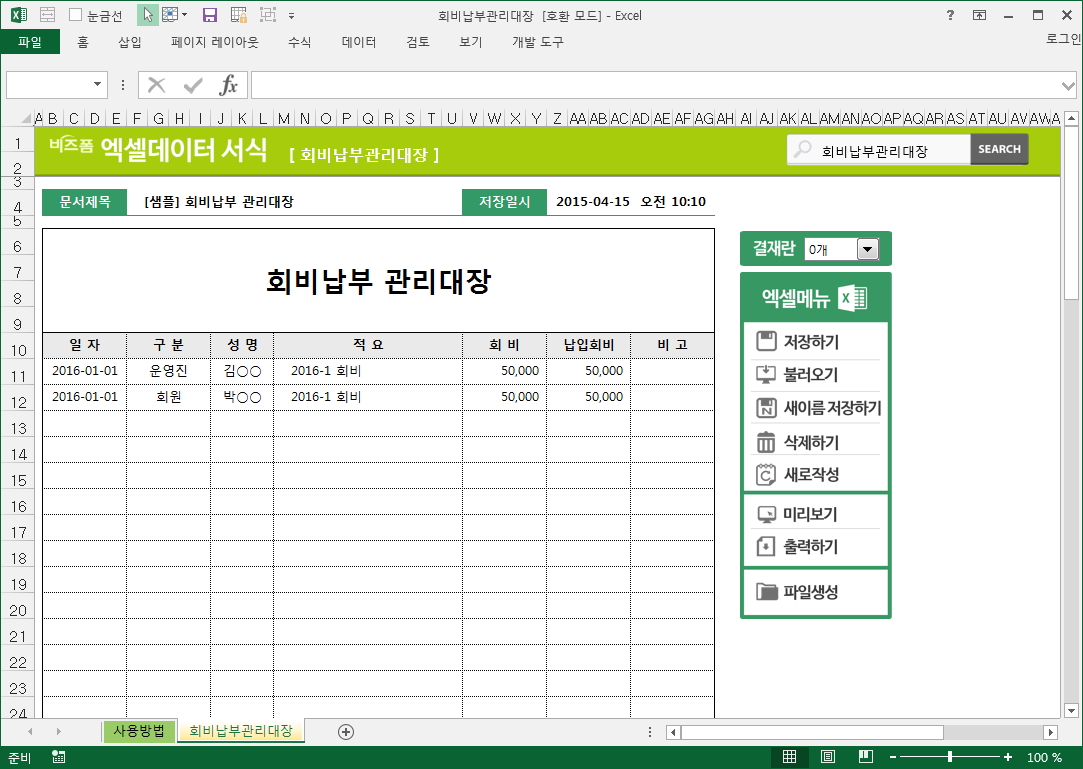Open the Name Box dropdown arrow
This screenshot has width=1083, height=769.
[x=97, y=84]
